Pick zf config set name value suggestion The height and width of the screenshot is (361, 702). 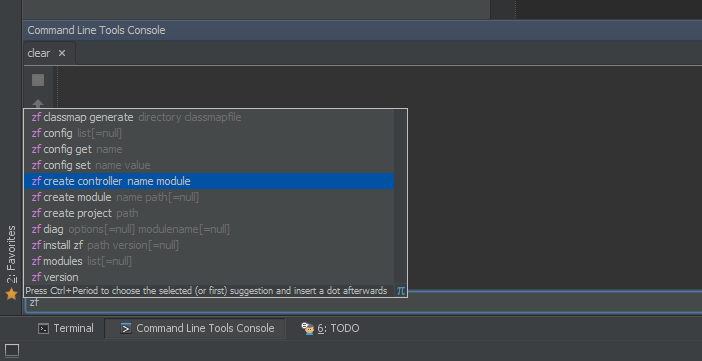coord(209,165)
